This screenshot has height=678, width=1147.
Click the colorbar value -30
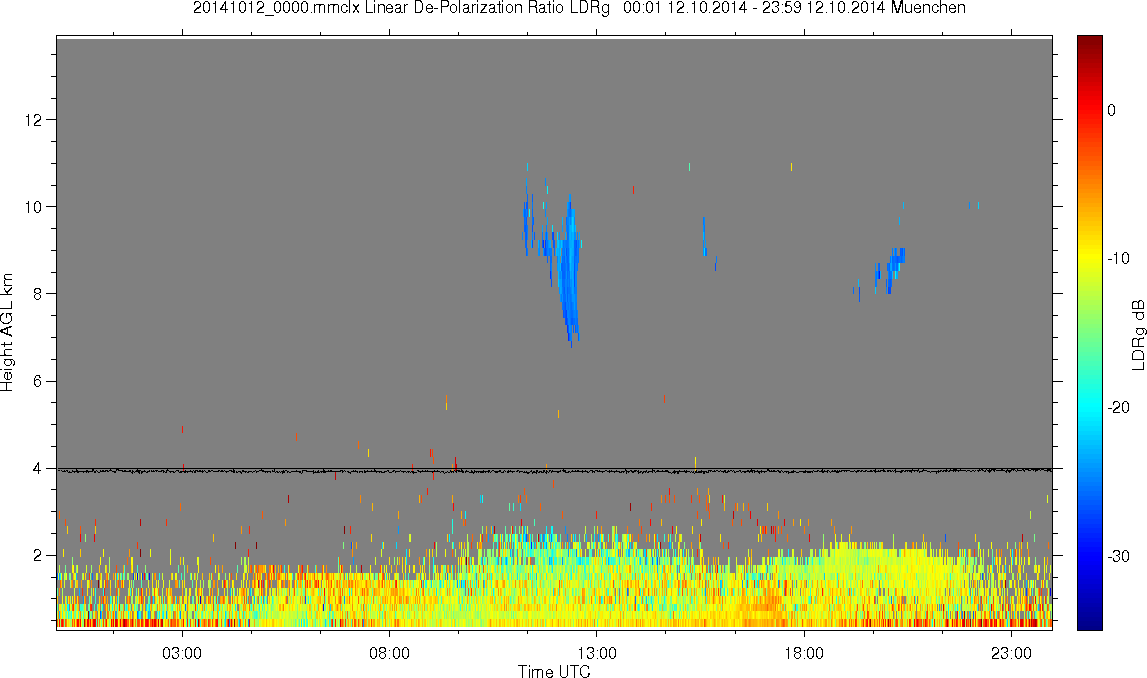click(x=1118, y=556)
